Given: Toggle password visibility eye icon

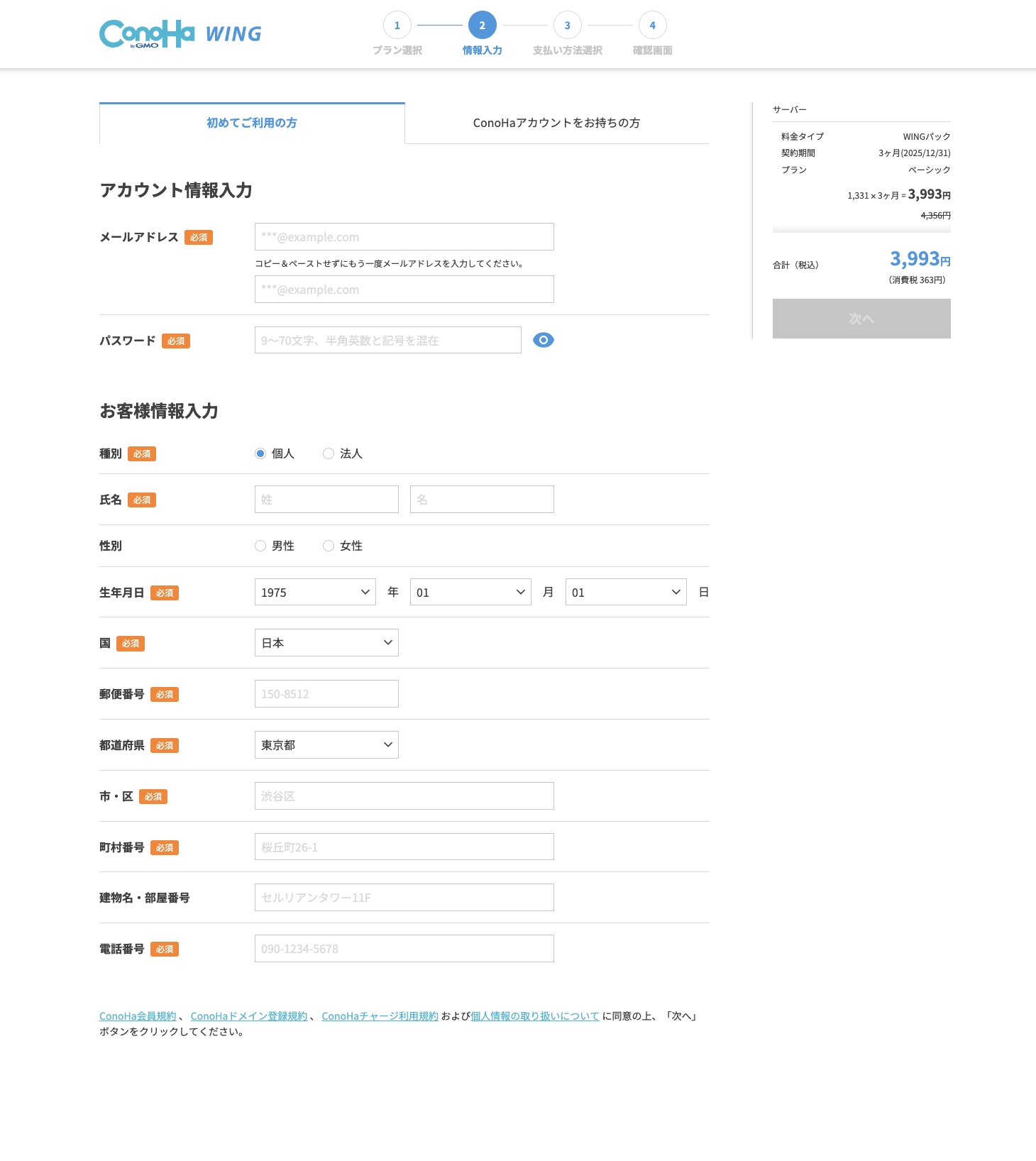Looking at the screenshot, I should tap(543, 340).
